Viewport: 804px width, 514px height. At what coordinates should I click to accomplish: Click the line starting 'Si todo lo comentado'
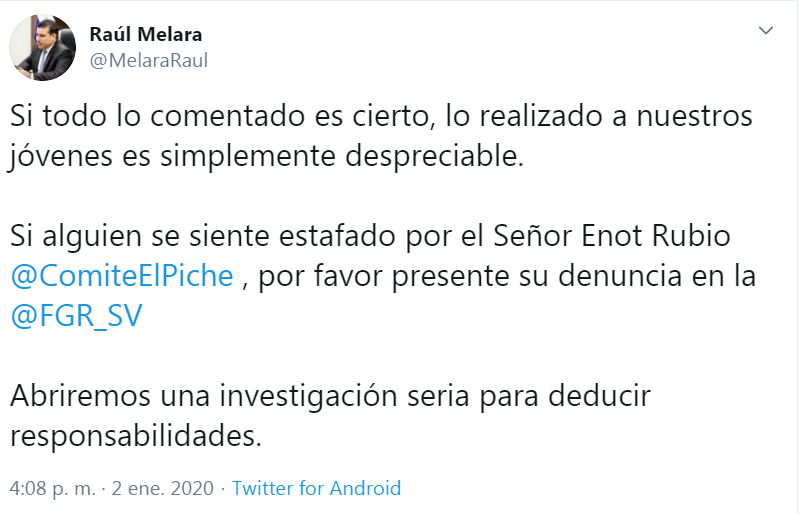pyautogui.click(x=380, y=116)
